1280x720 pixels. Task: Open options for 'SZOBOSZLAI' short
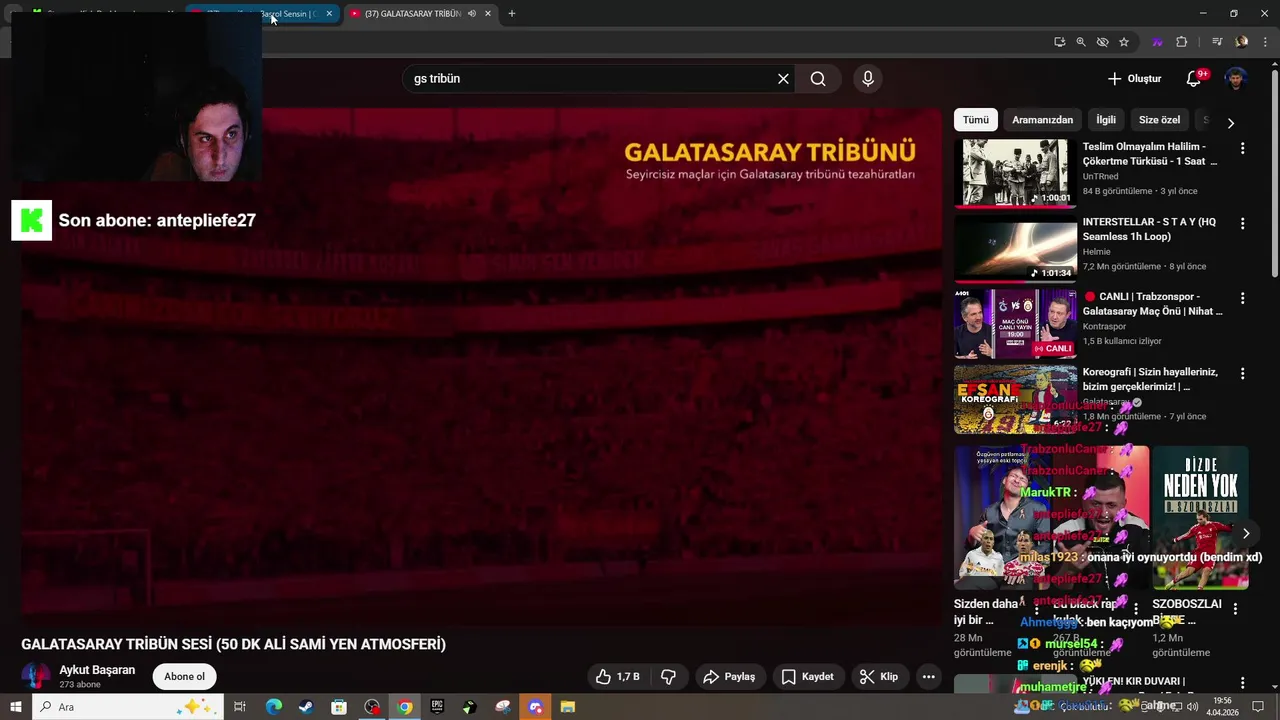(1235, 609)
